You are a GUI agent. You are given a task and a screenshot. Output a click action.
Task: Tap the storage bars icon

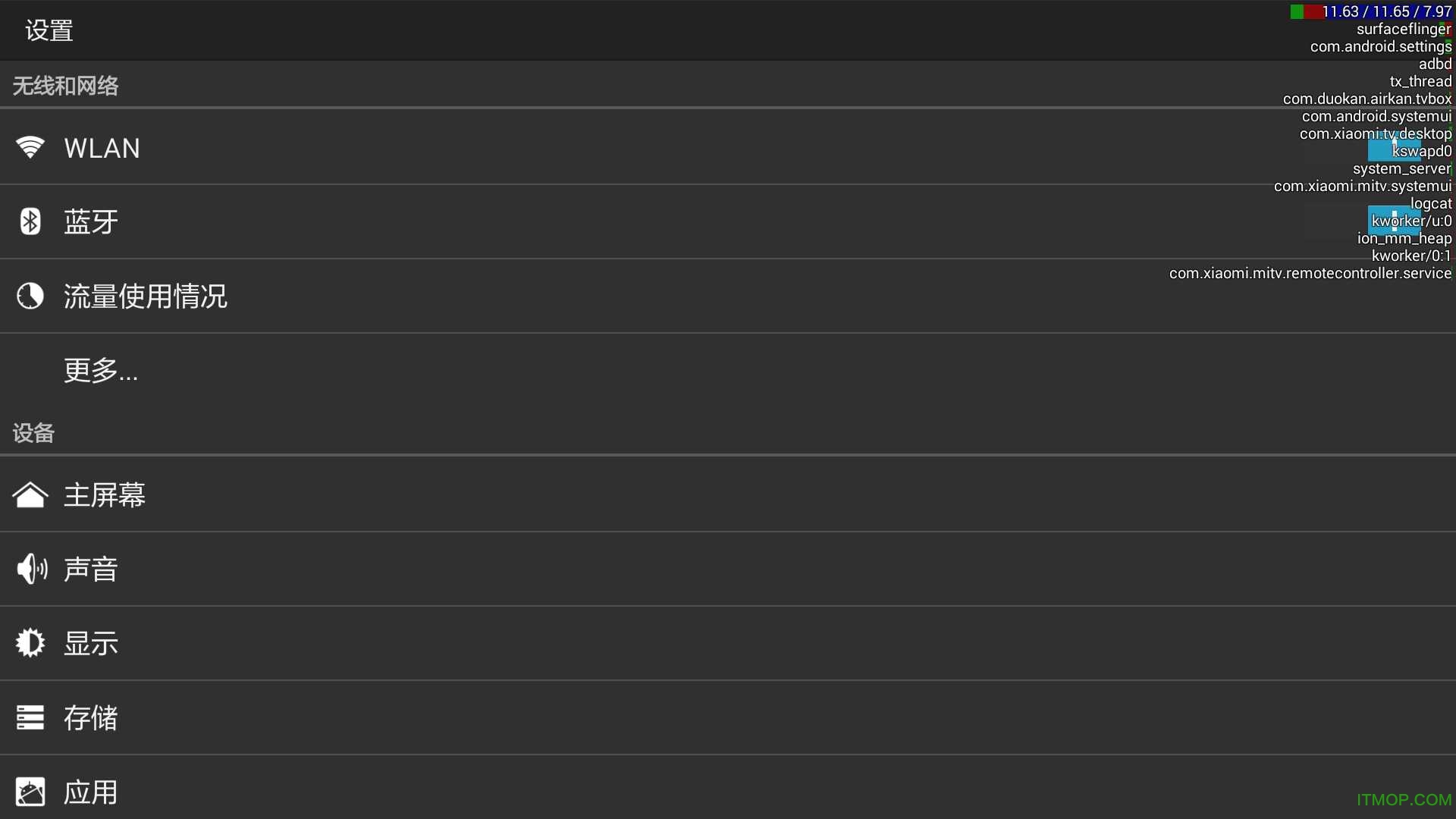tap(30, 717)
